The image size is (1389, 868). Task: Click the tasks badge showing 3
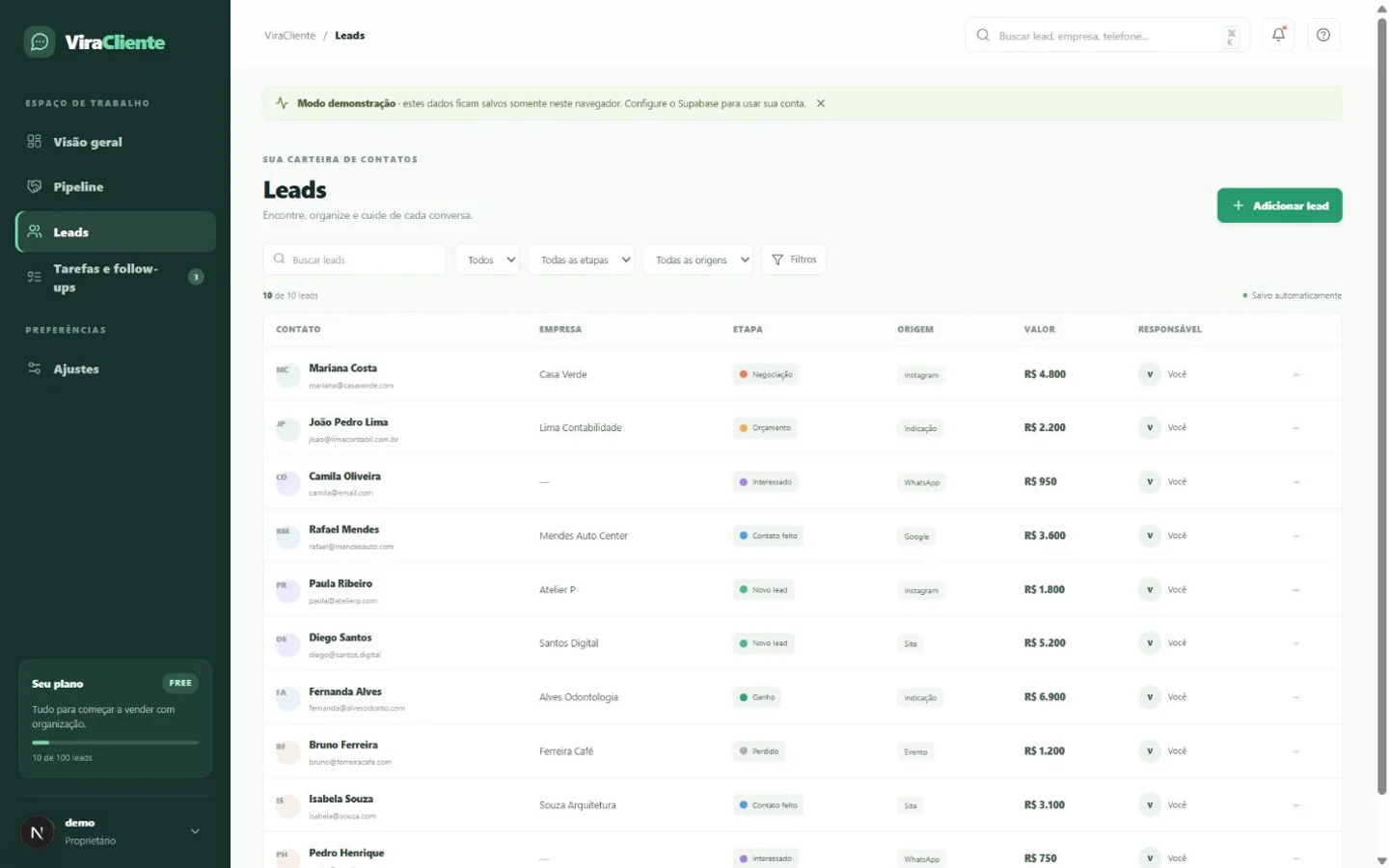[196, 278]
